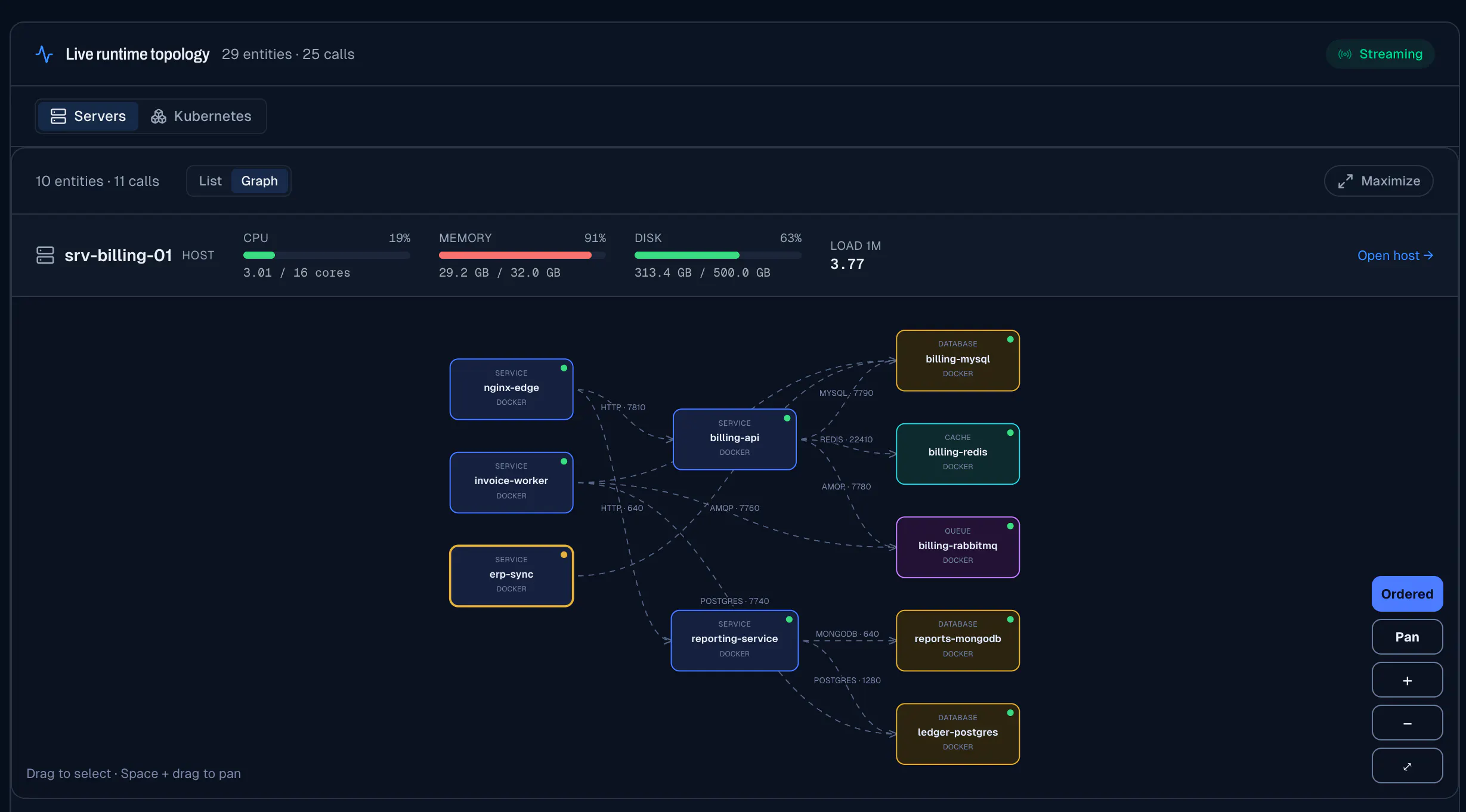Screen dimensions: 1466x812
Task: Select the billing-api service node
Action: (x=734, y=439)
